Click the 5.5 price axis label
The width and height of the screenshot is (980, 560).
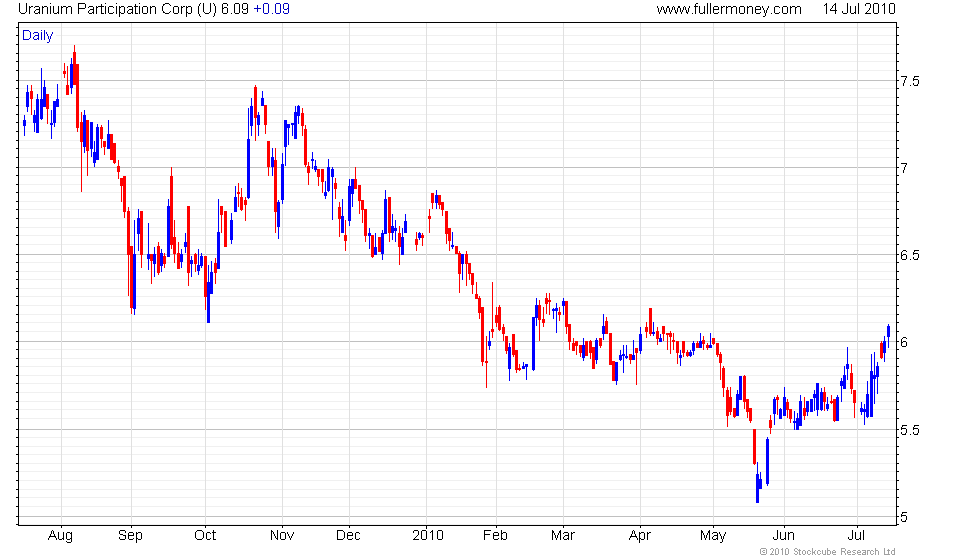point(909,430)
